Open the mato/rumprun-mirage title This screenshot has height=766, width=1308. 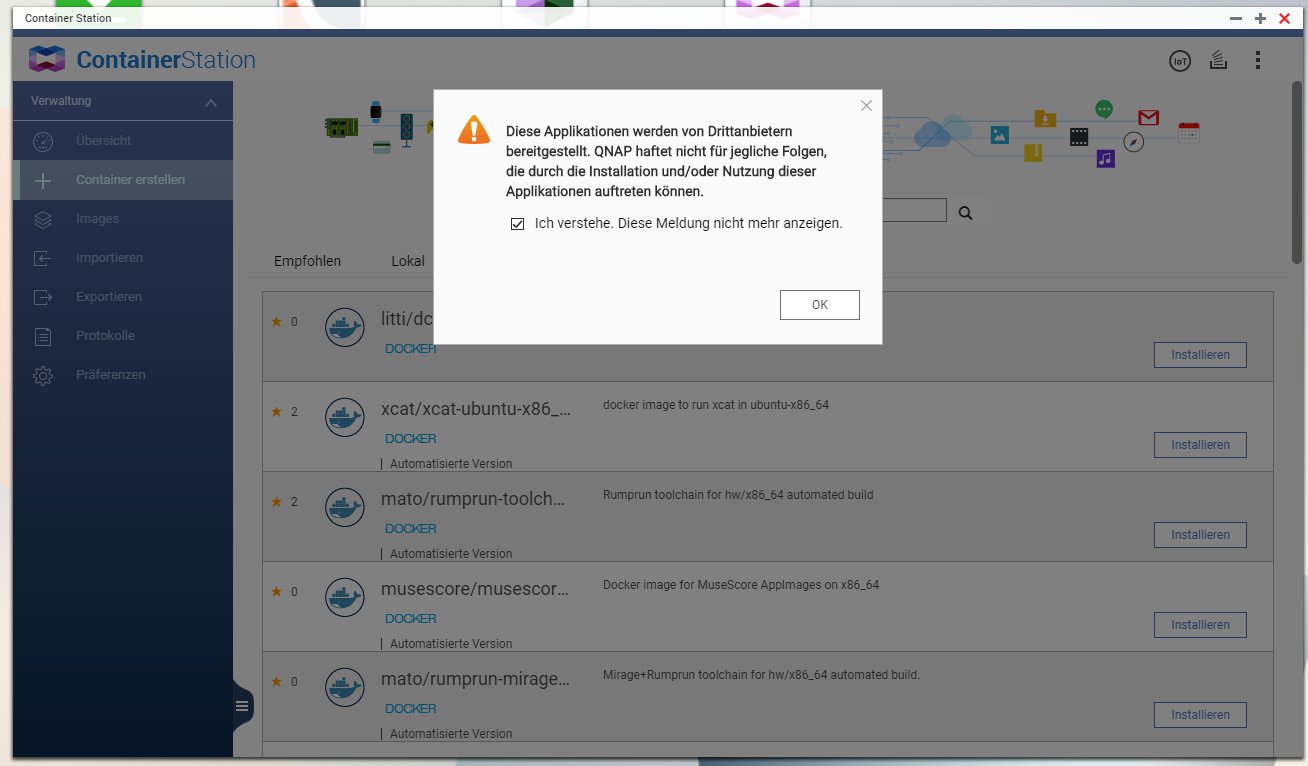(x=475, y=680)
